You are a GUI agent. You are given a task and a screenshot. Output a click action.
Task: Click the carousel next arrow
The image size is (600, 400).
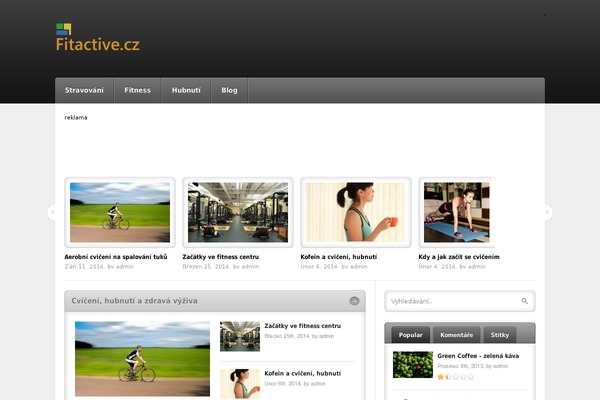pos(548,212)
